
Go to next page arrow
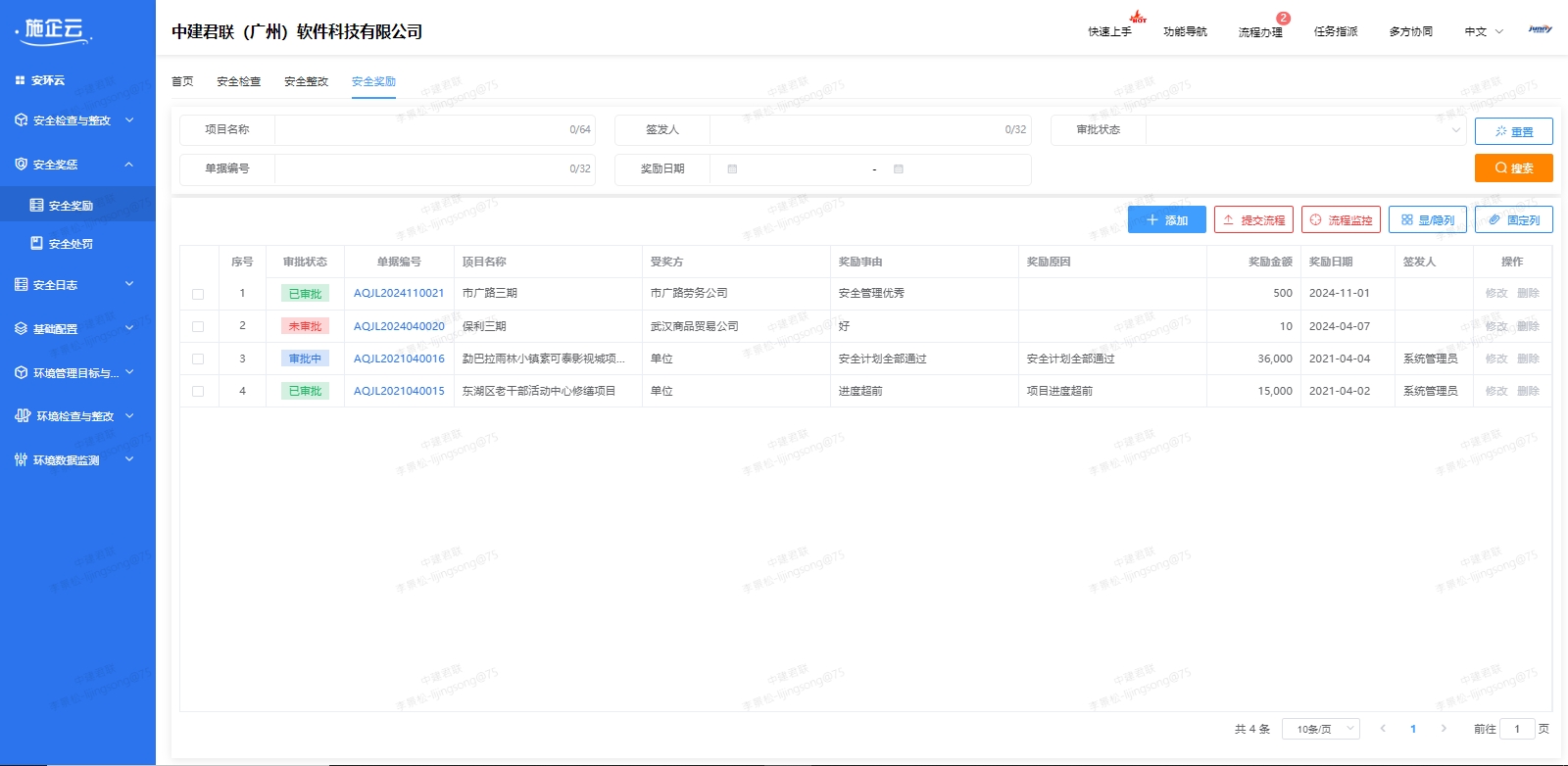pyautogui.click(x=1444, y=728)
